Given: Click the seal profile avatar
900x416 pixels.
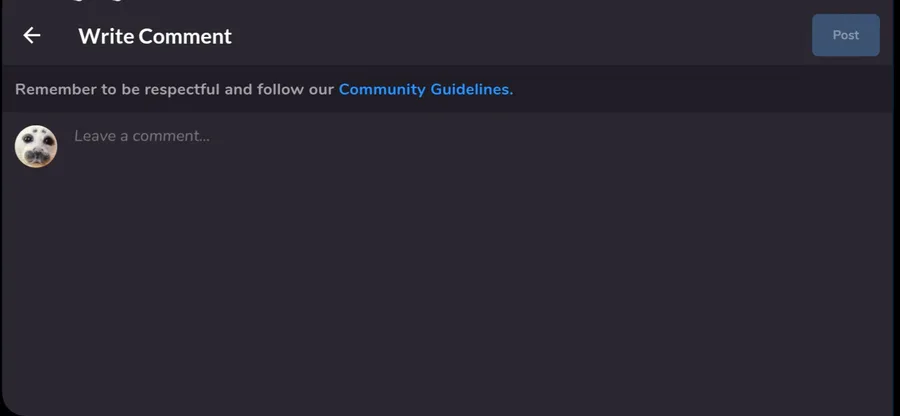Looking at the screenshot, I should click(x=36, y=146).
